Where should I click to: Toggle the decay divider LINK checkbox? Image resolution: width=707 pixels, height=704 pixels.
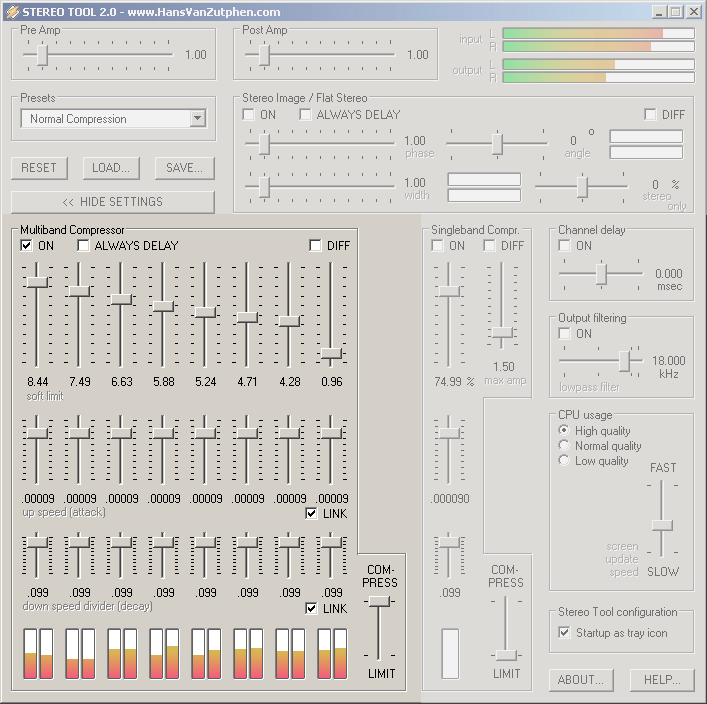click(x=311, y=608)
